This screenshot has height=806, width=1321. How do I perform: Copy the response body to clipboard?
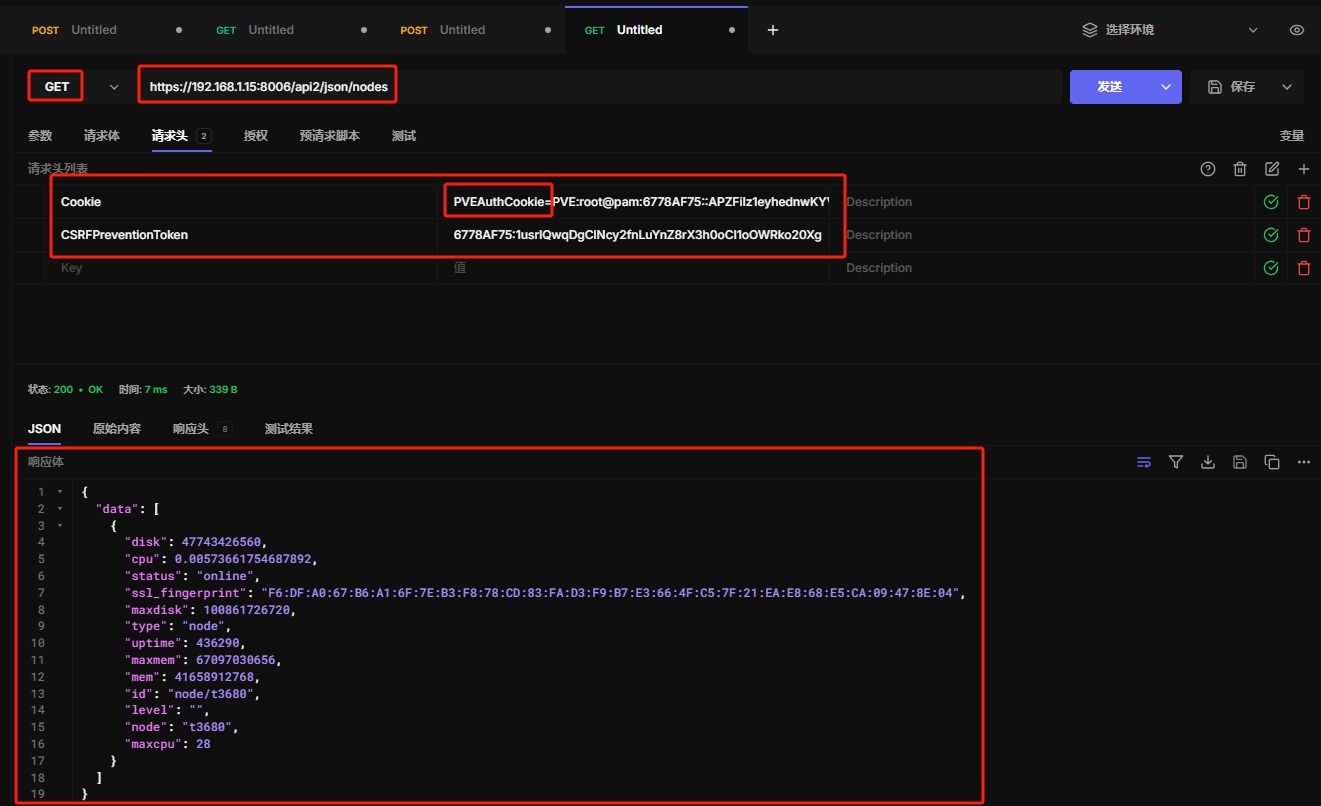pyautogui.click(x=1272, y=462)
